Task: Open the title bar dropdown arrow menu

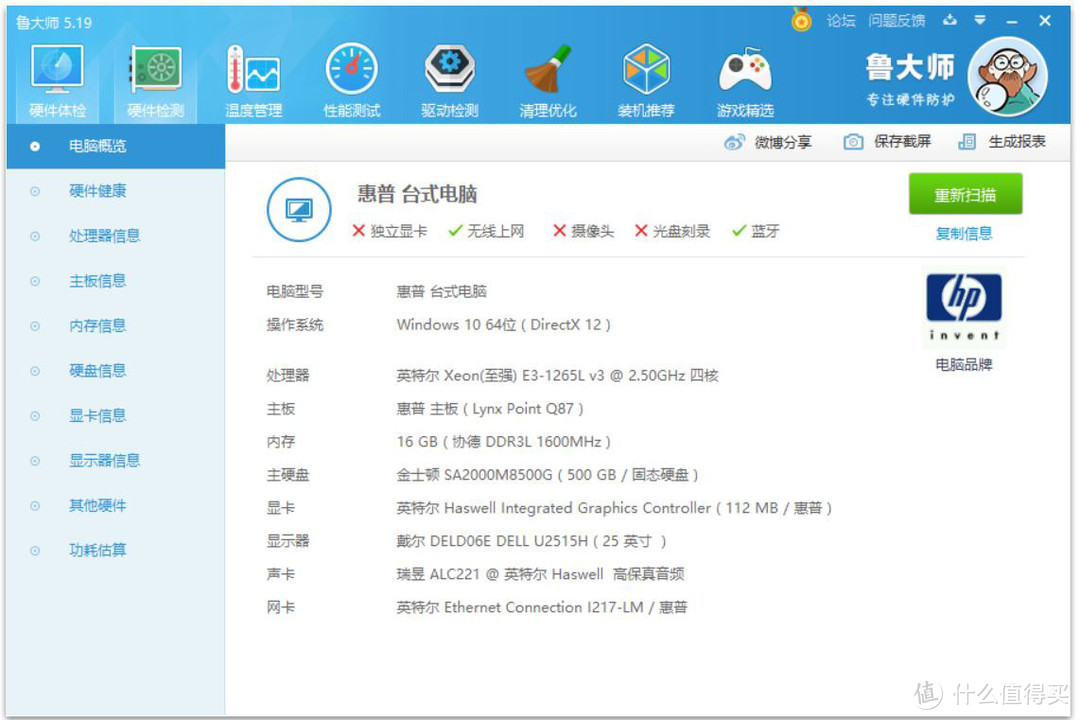Action: coord(979,19)
